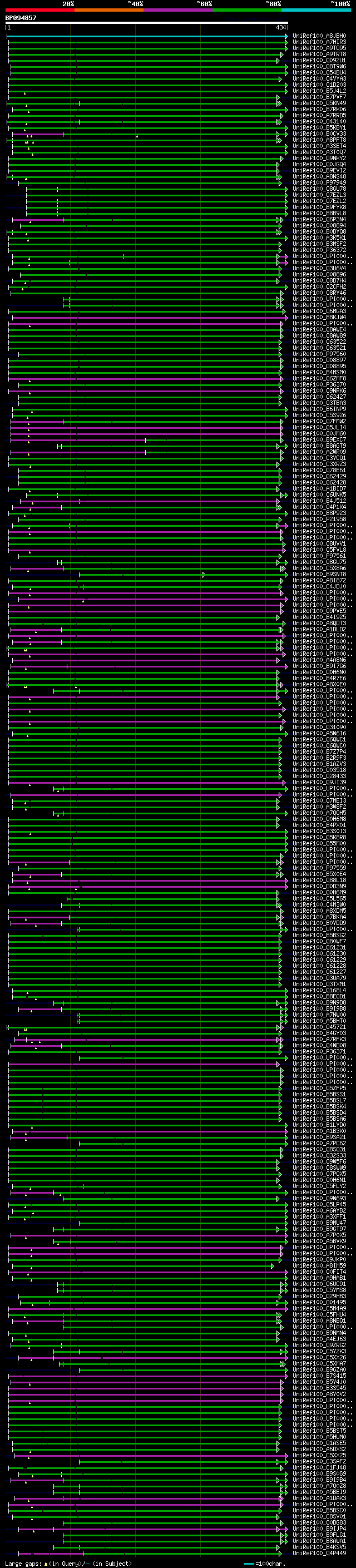This screenshot has width=356, height=1568.
Task: Select hit label UniRef100_B0CV33
Action: 319,134
